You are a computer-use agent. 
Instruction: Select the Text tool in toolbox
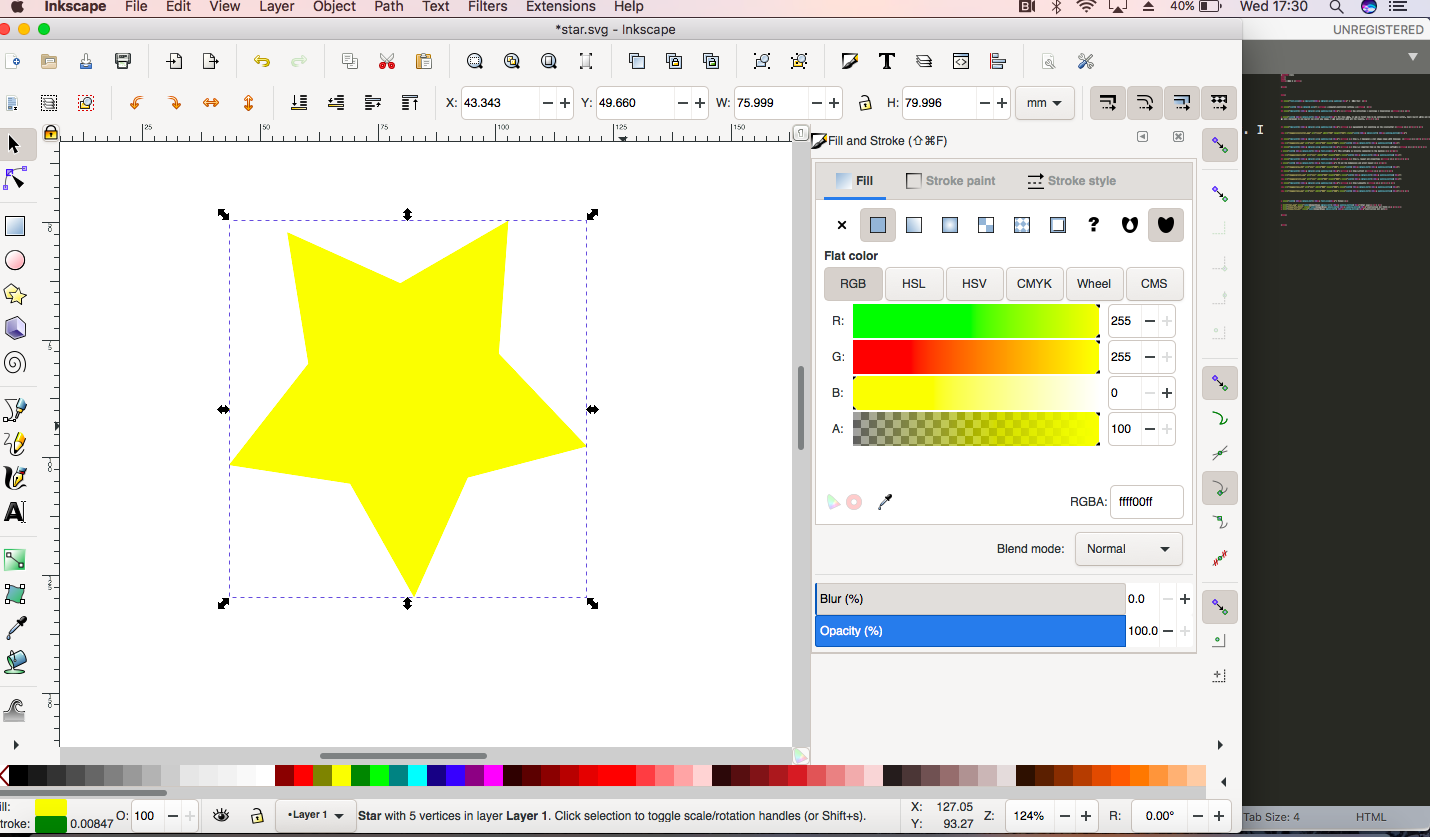click(15, 512)
